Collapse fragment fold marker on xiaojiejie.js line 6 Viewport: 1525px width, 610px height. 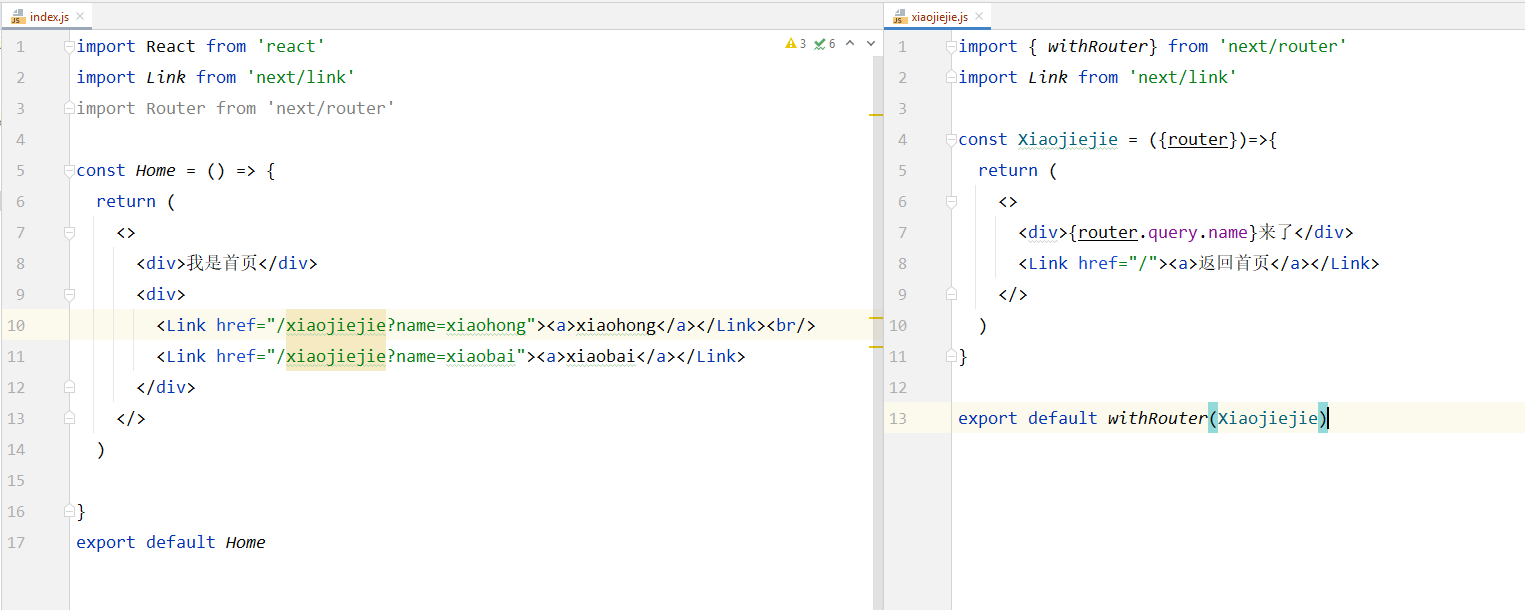point(952,201)
